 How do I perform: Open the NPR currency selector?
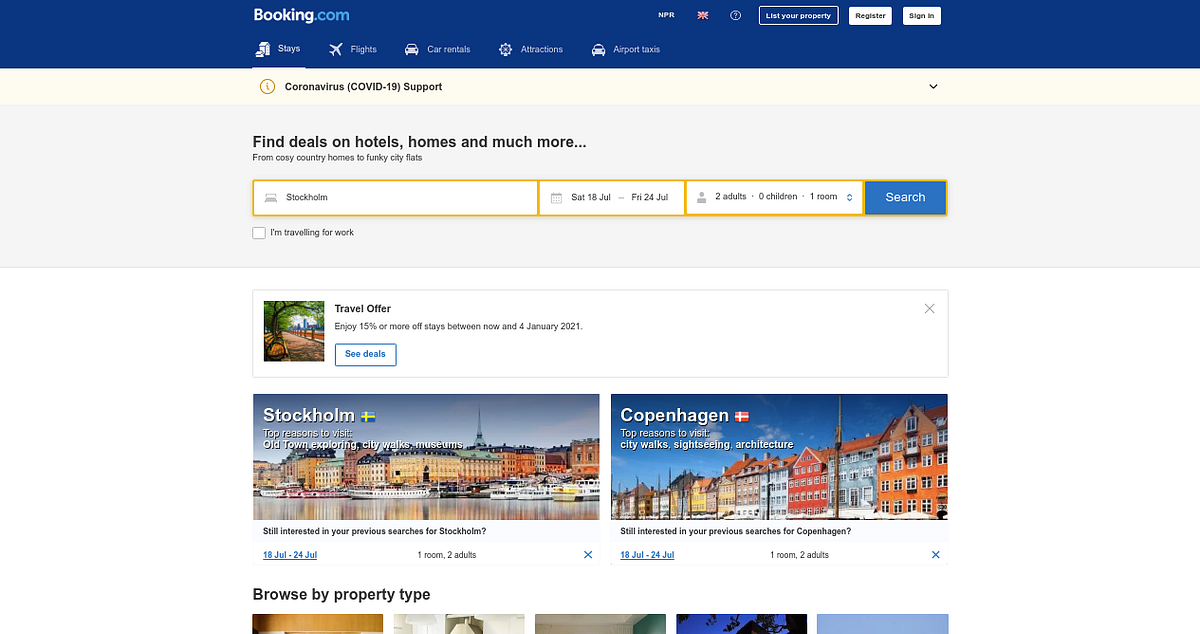665,15
